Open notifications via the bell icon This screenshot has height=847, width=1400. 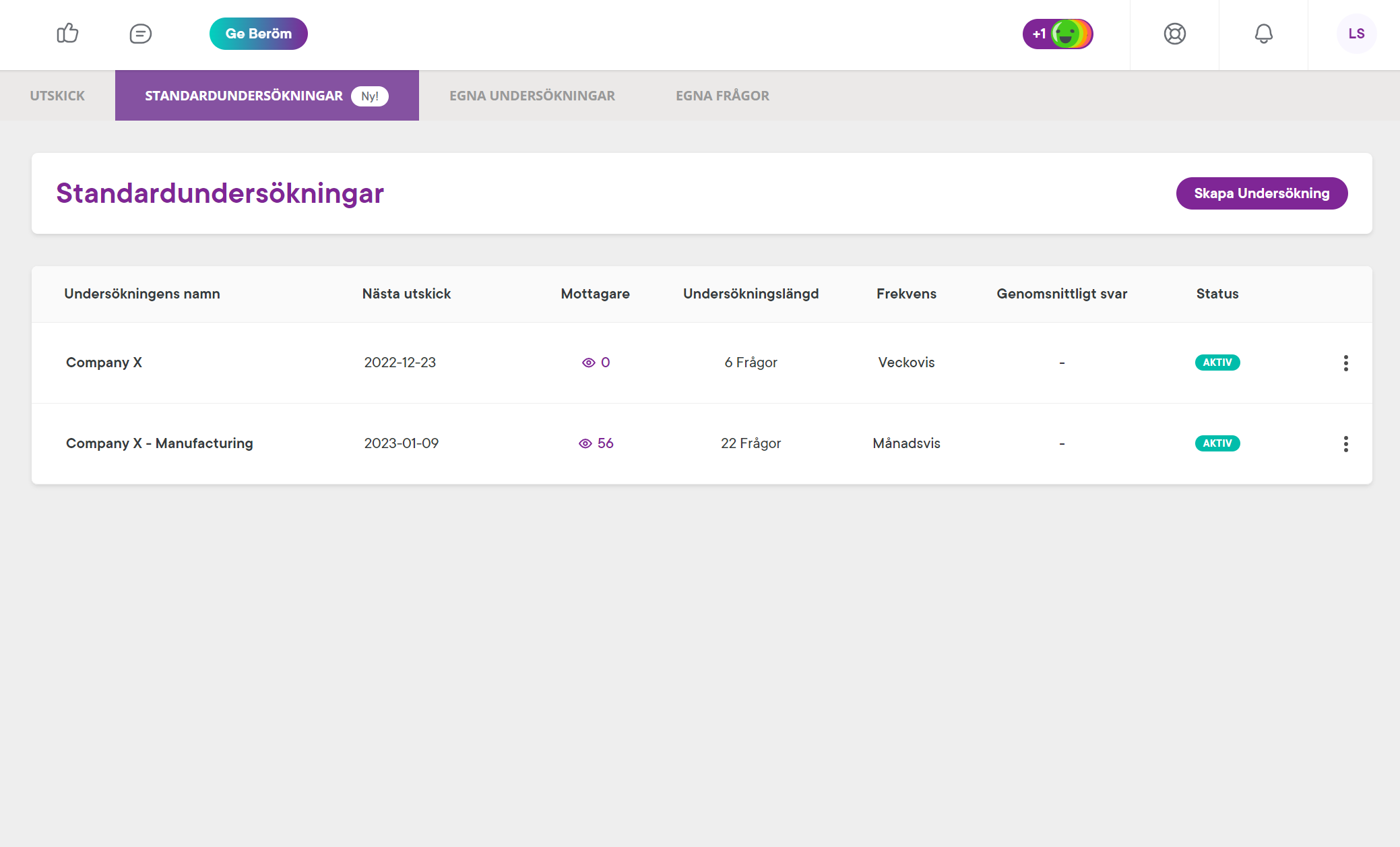tap(1264, 34)
